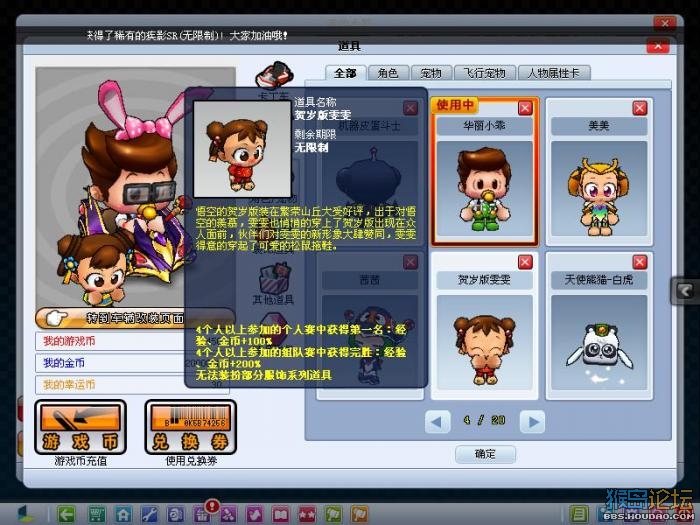
Task: Expand the side panel arrow on right edge
Action: [685, 291]
